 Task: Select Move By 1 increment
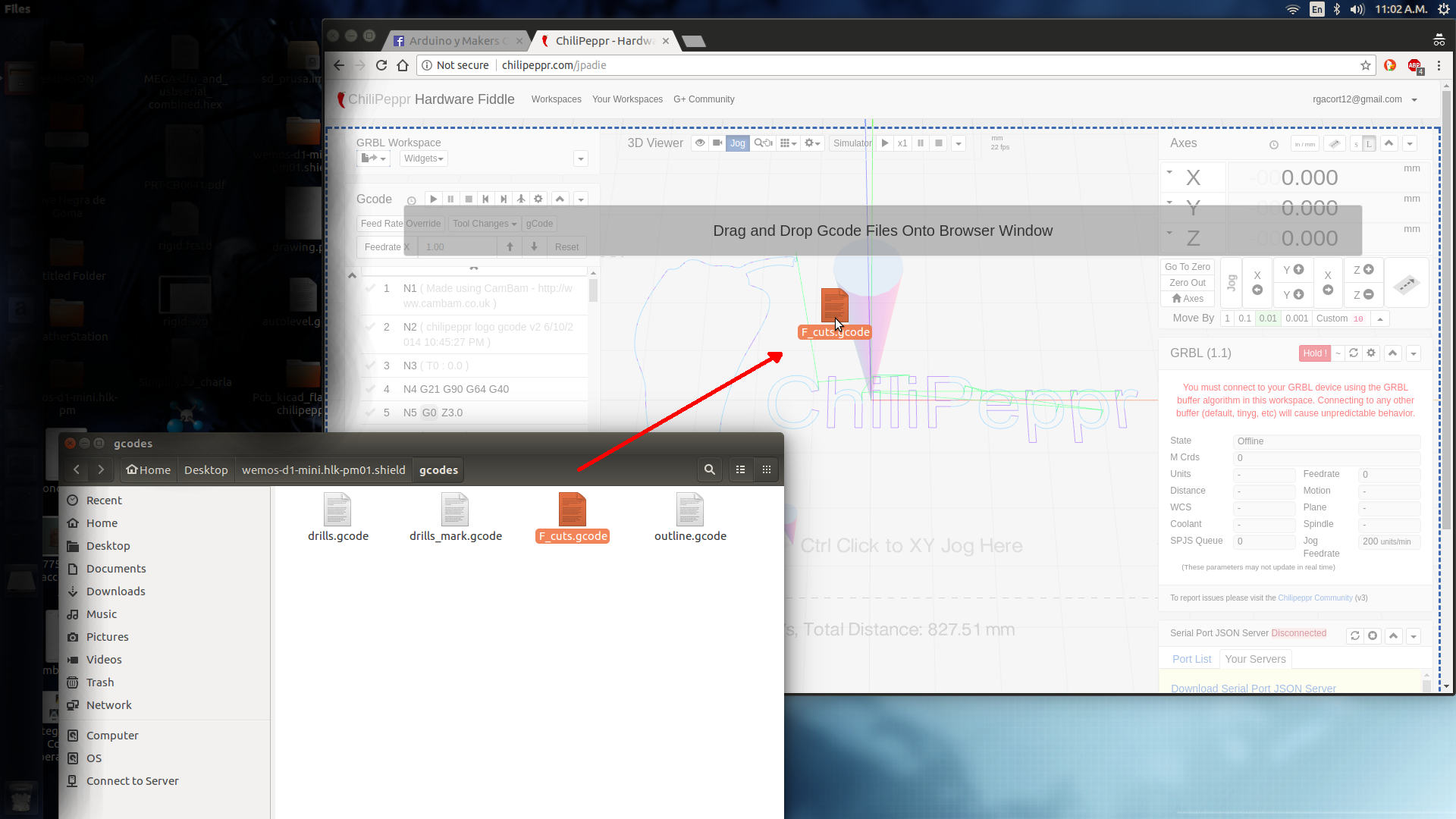1227,318
